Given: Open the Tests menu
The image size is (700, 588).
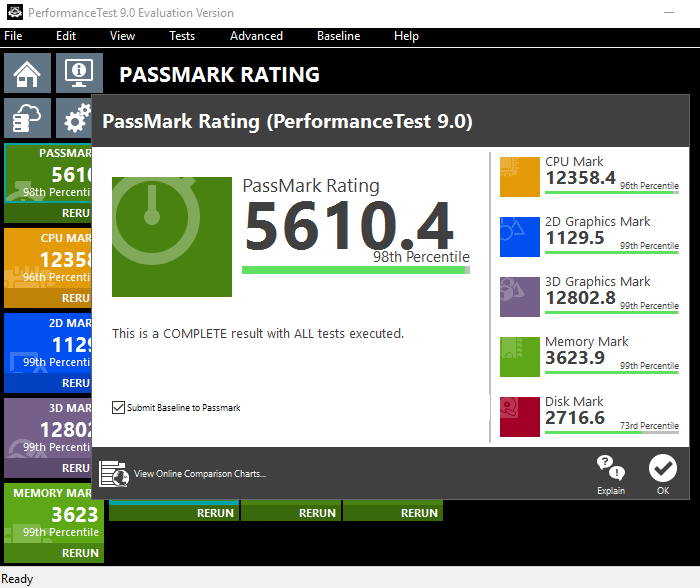Looking at the screenshot, I should pyautogui.click(x=182, y=36).
